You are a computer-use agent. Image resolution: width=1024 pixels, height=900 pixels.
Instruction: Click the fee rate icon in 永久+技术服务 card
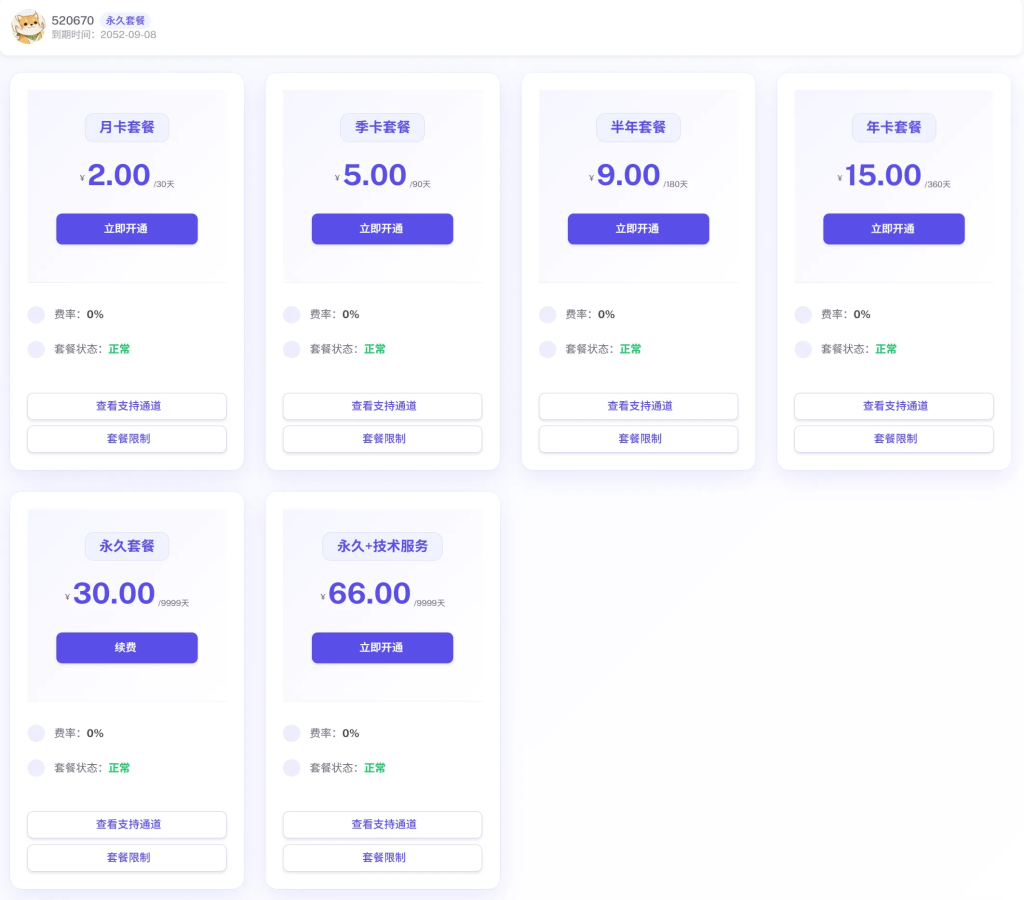coord(292,733)
